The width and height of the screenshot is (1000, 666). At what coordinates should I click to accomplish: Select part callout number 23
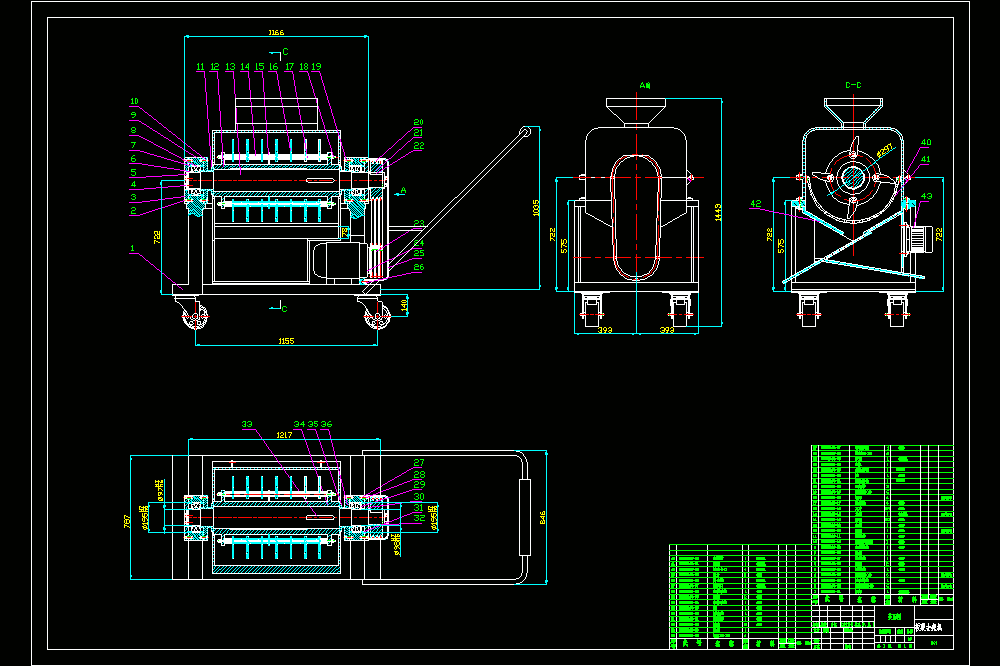point(419,223)
